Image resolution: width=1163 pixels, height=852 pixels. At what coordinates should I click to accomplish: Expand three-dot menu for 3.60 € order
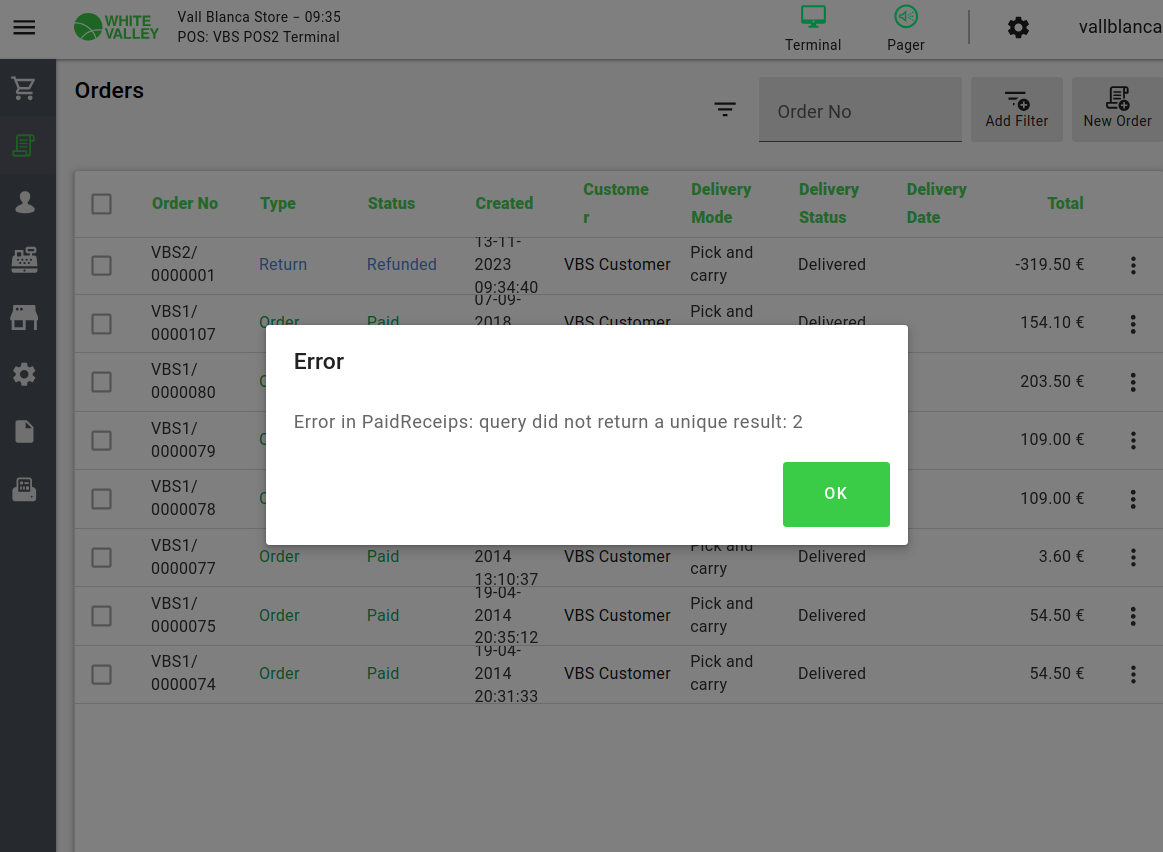[x=1133, y=557]
